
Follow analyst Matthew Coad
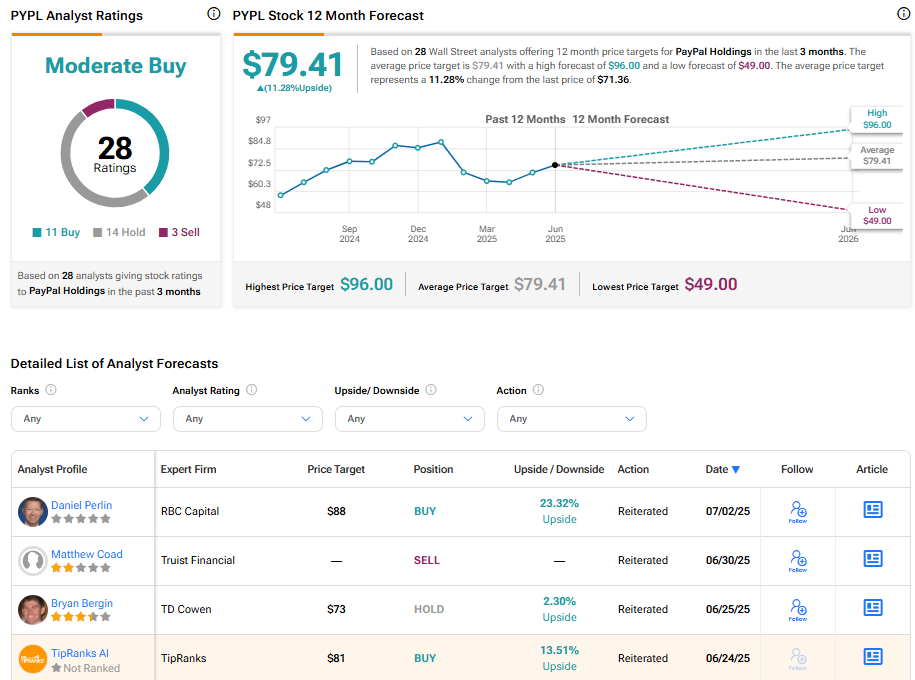pos(797,560)
